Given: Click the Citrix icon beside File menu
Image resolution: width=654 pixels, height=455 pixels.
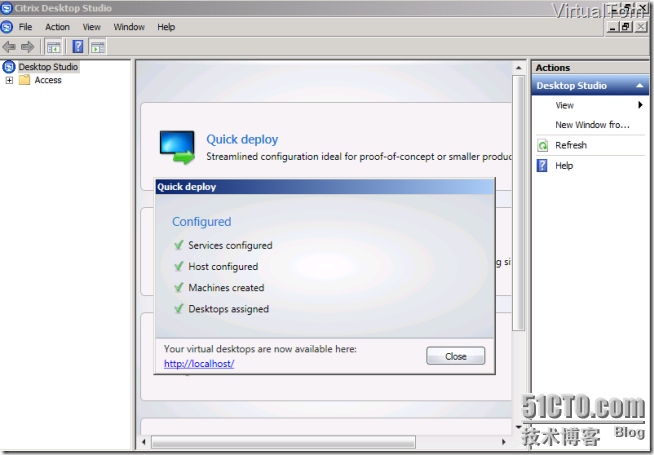Looking at the screenshot, I should pyautogui.click(x=7, y=27).
